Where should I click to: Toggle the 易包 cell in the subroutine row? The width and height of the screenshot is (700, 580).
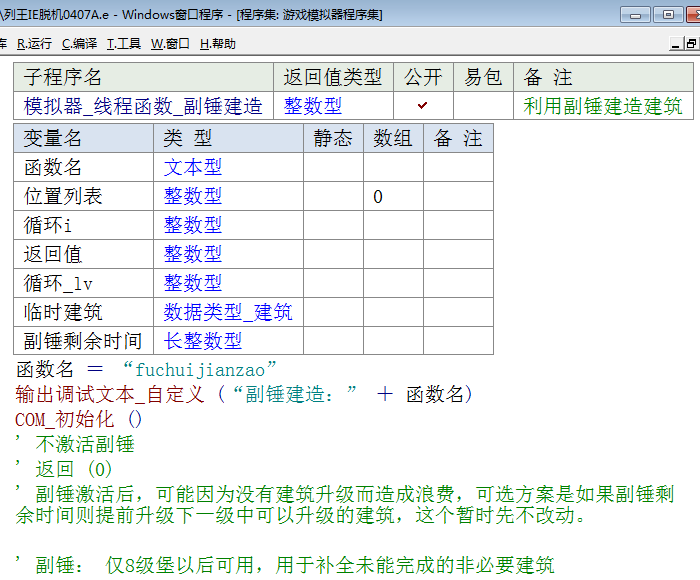[x=483, y=106]
